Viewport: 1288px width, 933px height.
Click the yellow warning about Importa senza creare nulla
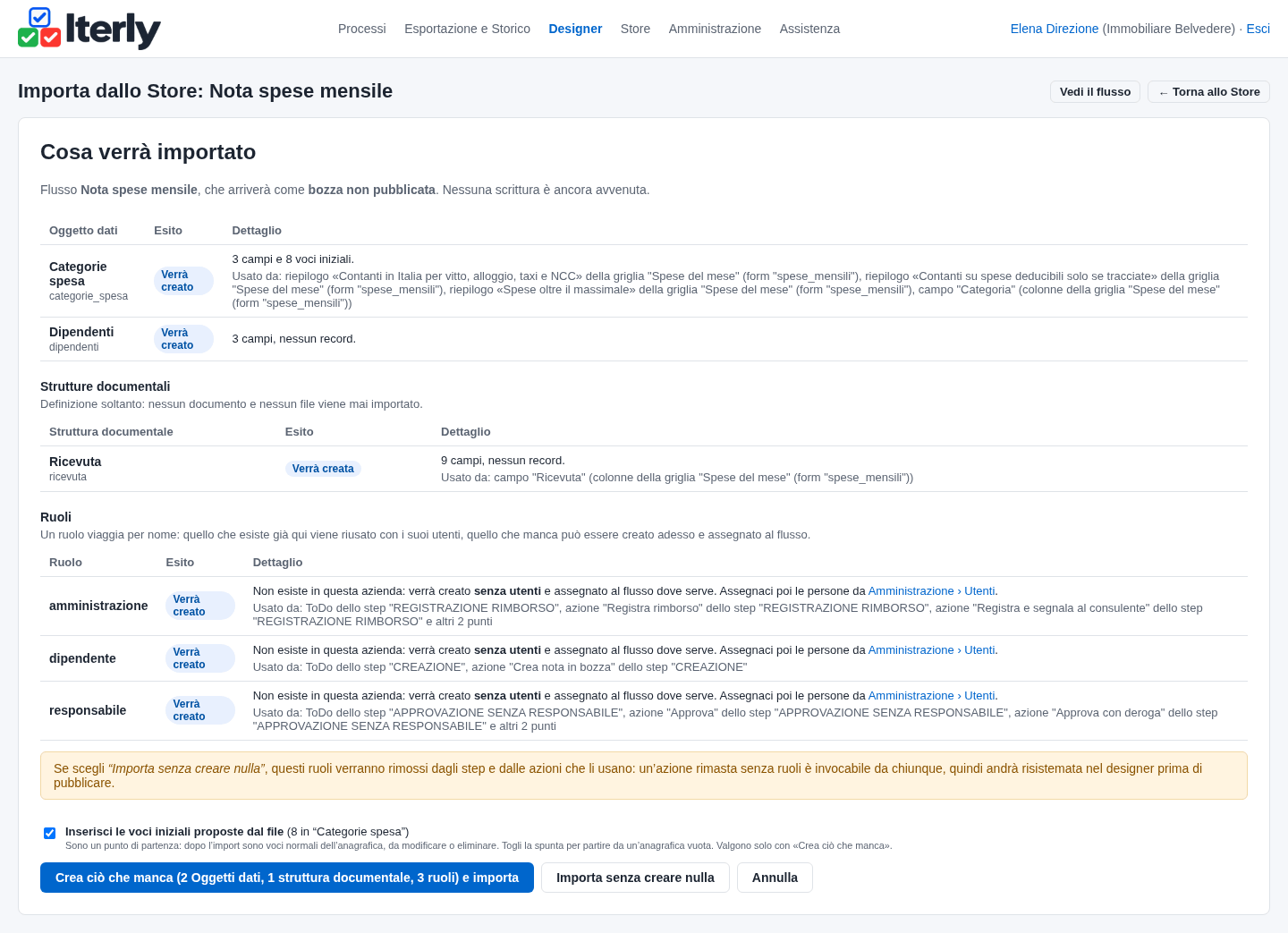pos(644,776)
